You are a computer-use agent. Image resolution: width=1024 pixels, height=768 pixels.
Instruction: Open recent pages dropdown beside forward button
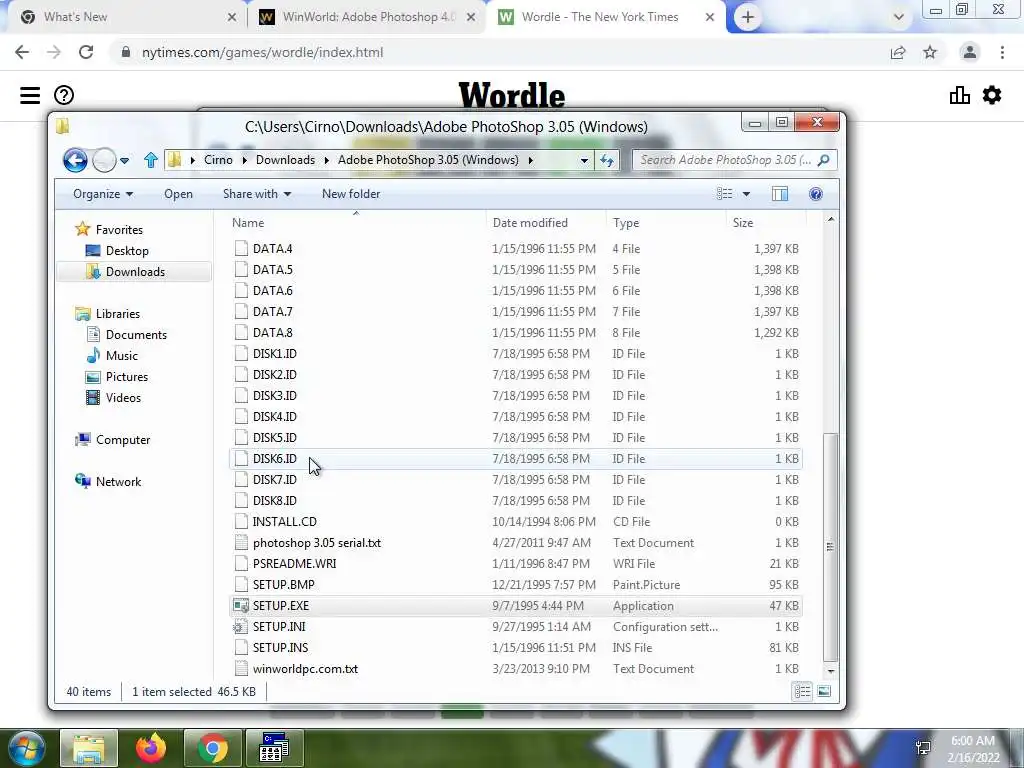point(124,160)
